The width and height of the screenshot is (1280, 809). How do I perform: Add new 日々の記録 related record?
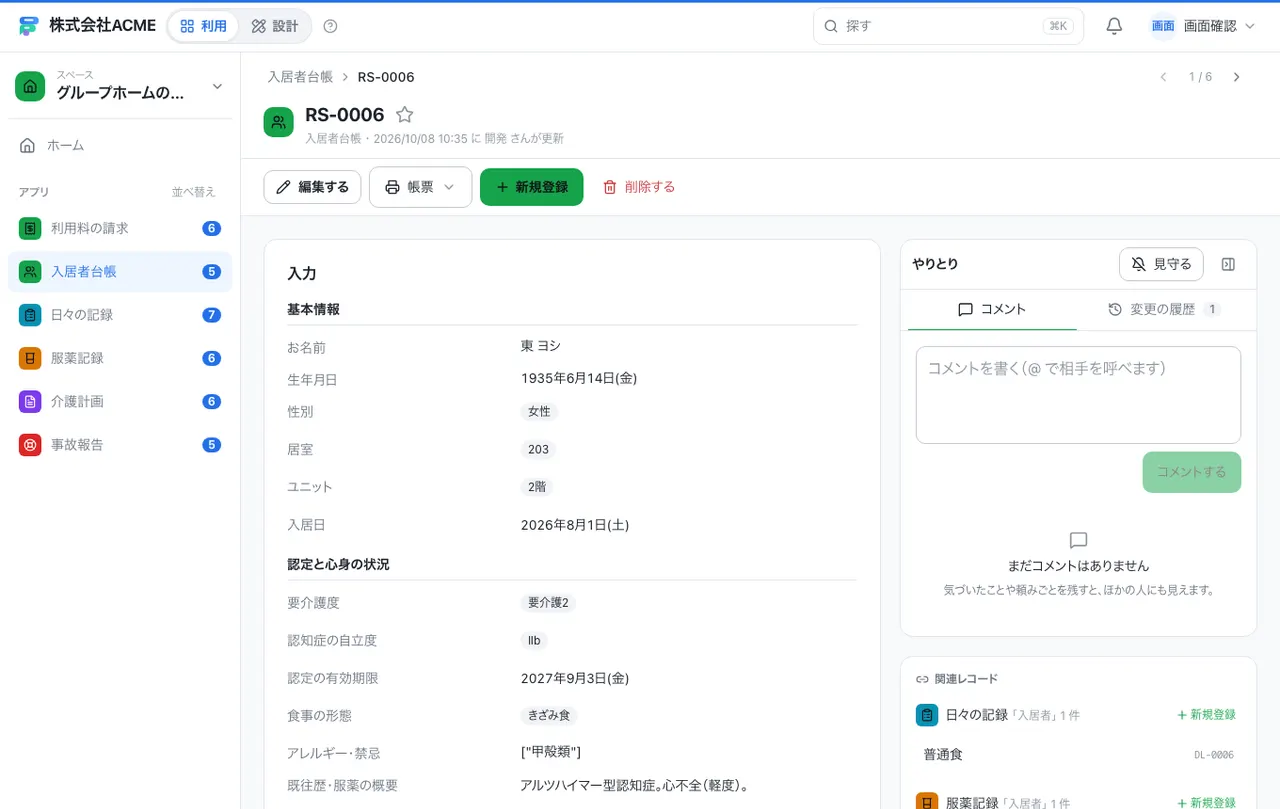point(1206,715)
